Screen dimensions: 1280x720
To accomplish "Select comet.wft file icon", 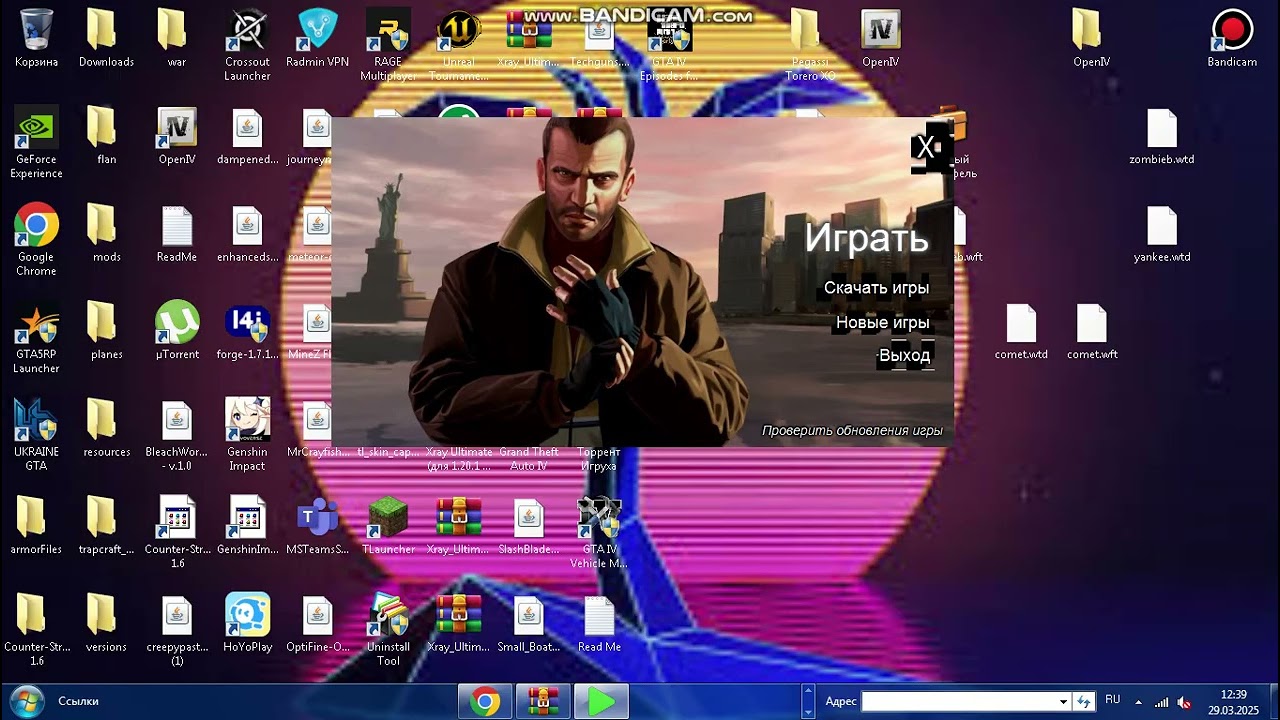I will [1092, 332].
